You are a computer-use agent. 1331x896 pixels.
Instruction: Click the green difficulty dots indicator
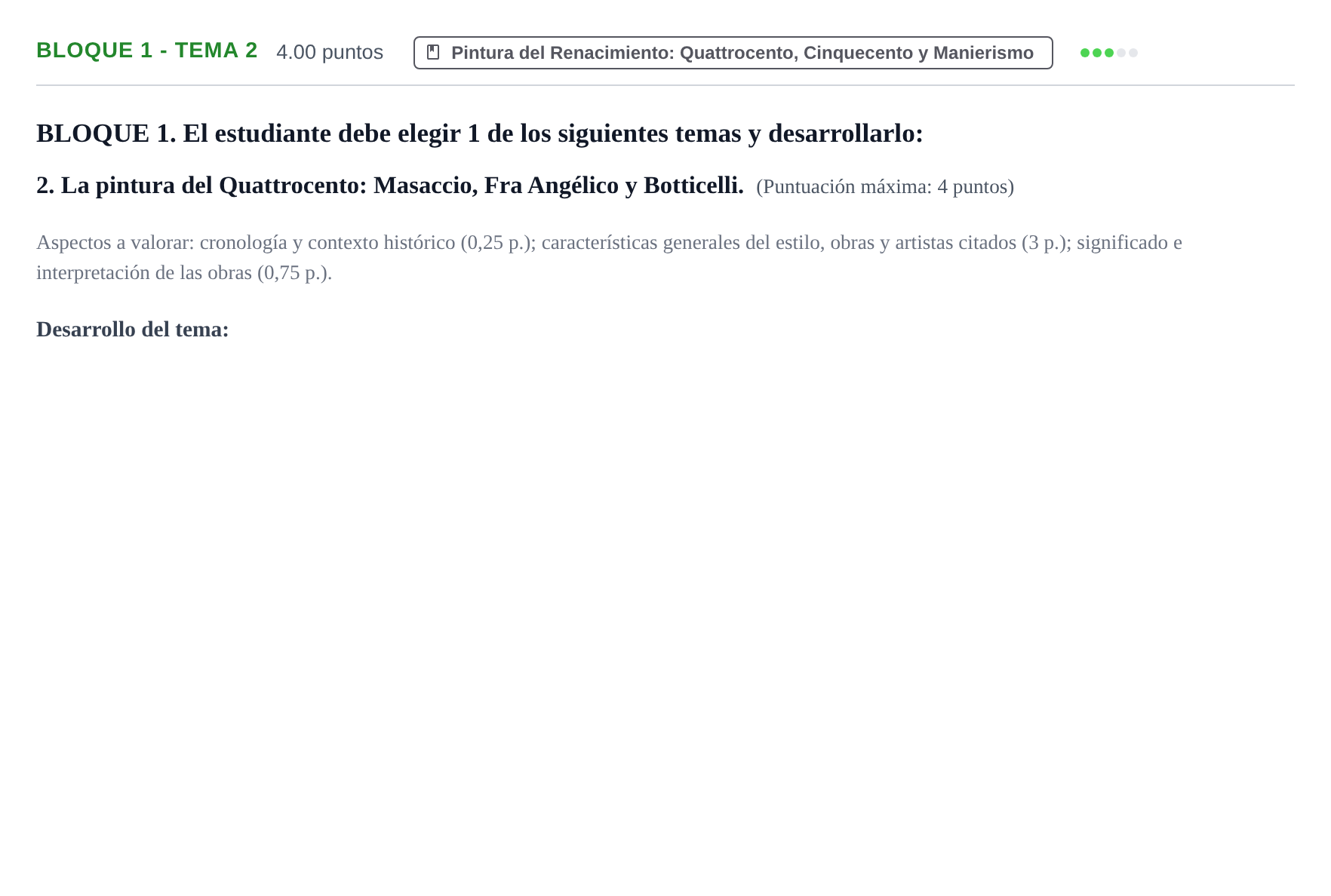[x=1108, y=53]
